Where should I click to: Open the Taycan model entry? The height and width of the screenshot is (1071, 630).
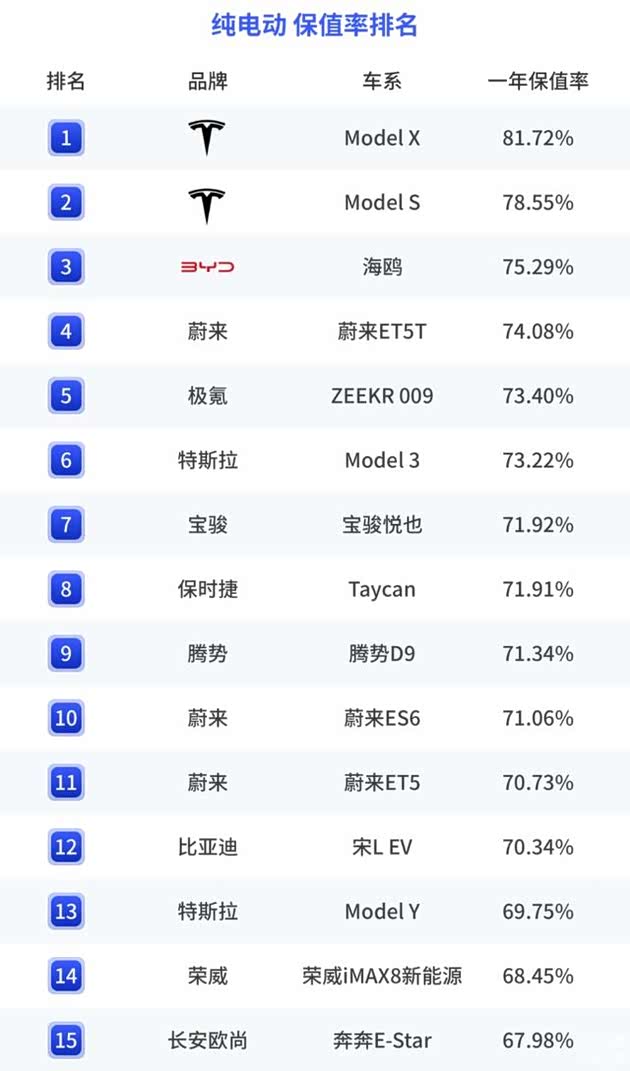(382, 589)
